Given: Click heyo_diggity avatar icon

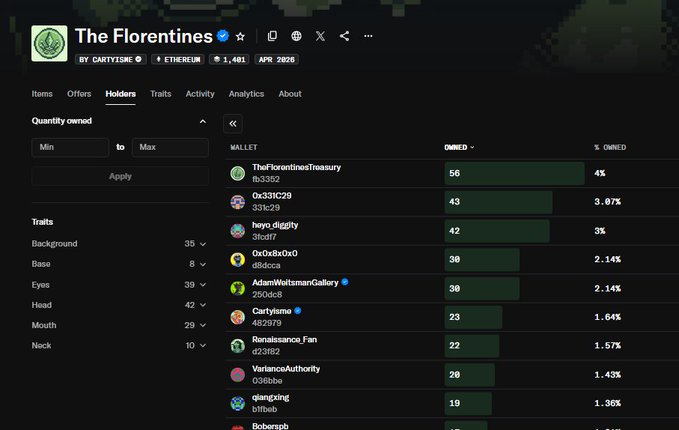Looking at the screenshot, I should 238,231.
